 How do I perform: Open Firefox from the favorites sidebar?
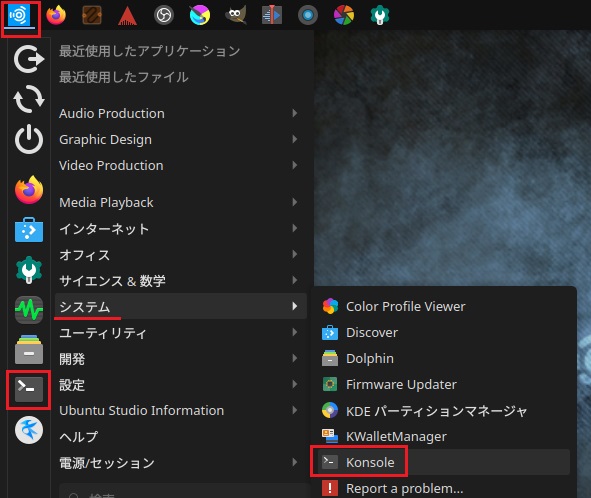click(29, 190)
